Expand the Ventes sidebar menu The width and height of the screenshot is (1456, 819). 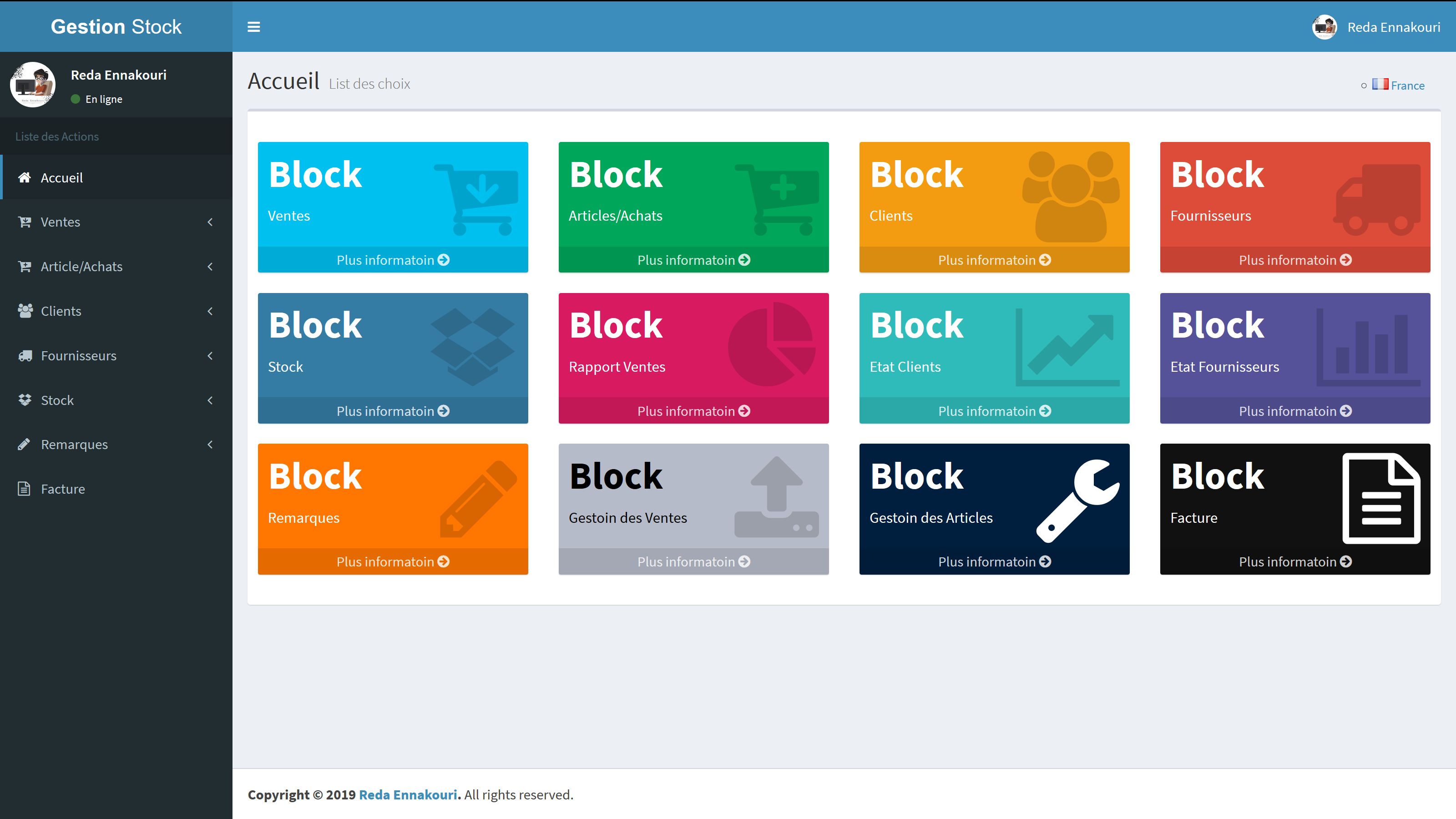210,222
